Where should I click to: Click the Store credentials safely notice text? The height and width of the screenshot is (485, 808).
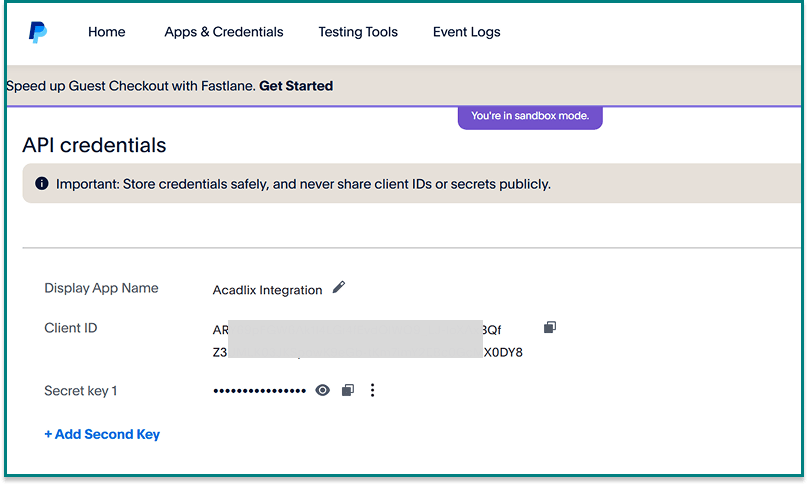pyautogui.click(x=303, y=184)
